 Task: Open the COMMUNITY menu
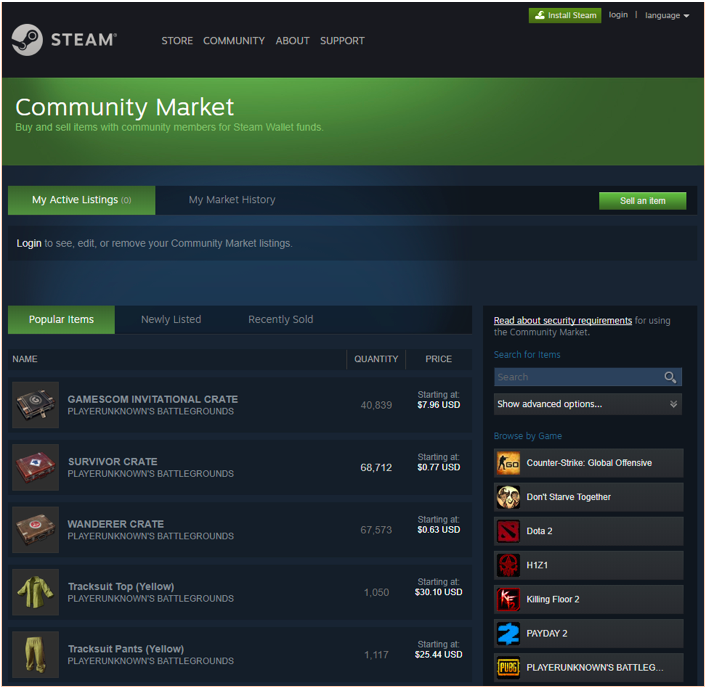tap(234, 41)
